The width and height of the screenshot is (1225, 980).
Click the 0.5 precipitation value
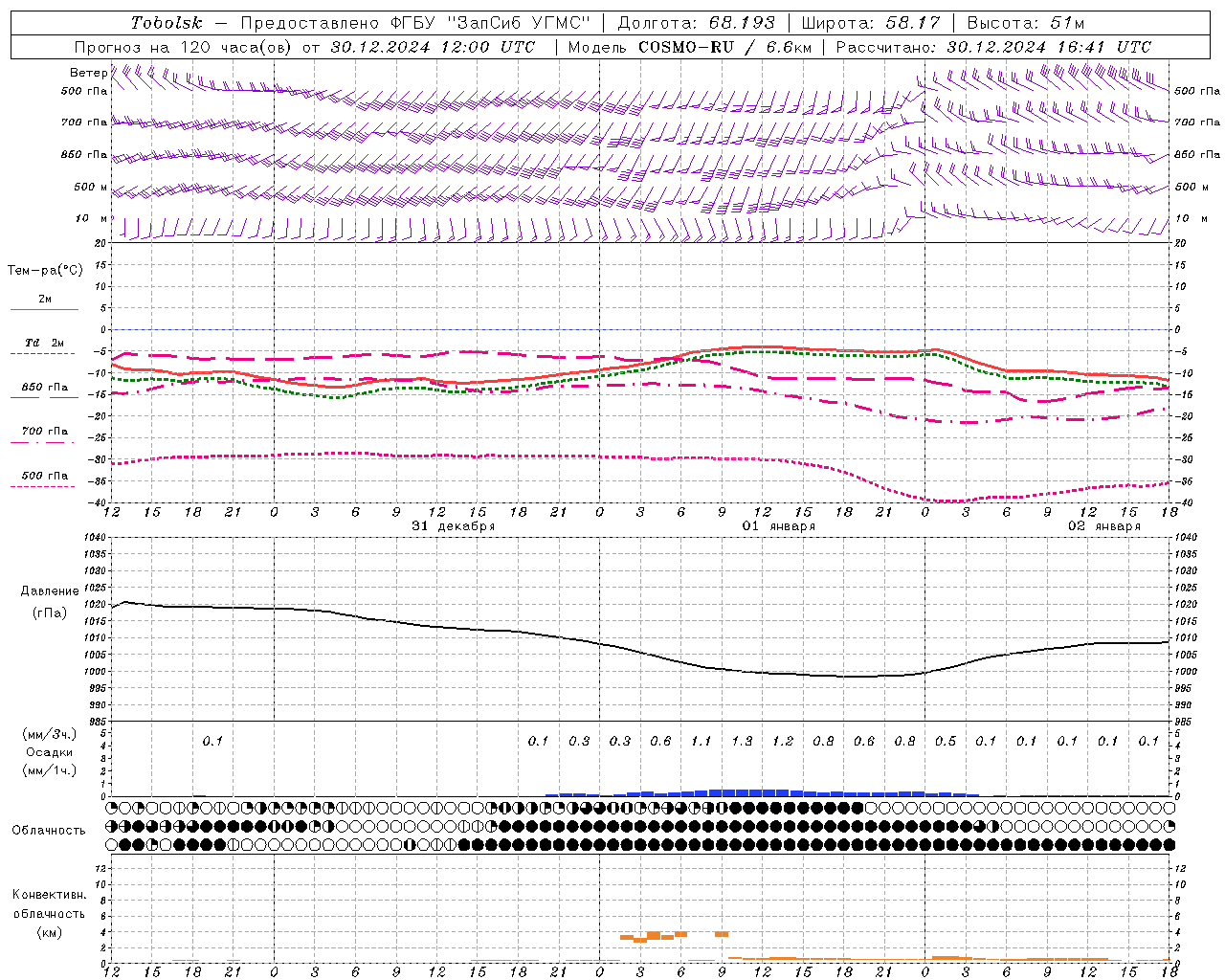tap(946, 741)
